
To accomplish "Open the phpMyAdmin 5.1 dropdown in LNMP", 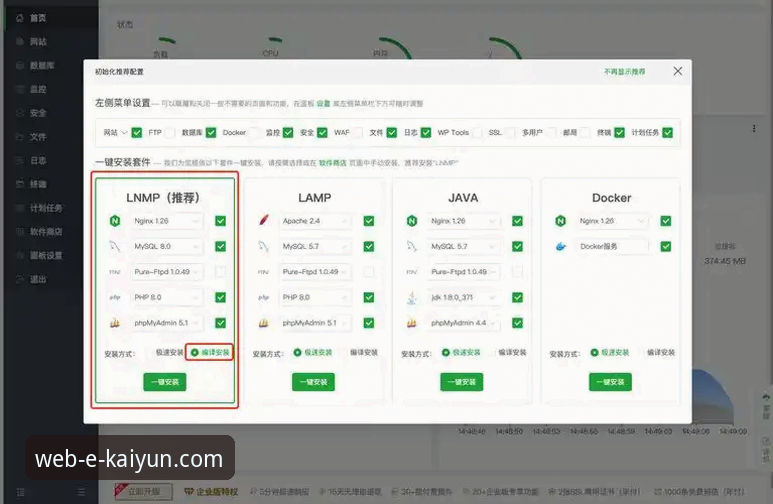I will [x=167, y=323].
